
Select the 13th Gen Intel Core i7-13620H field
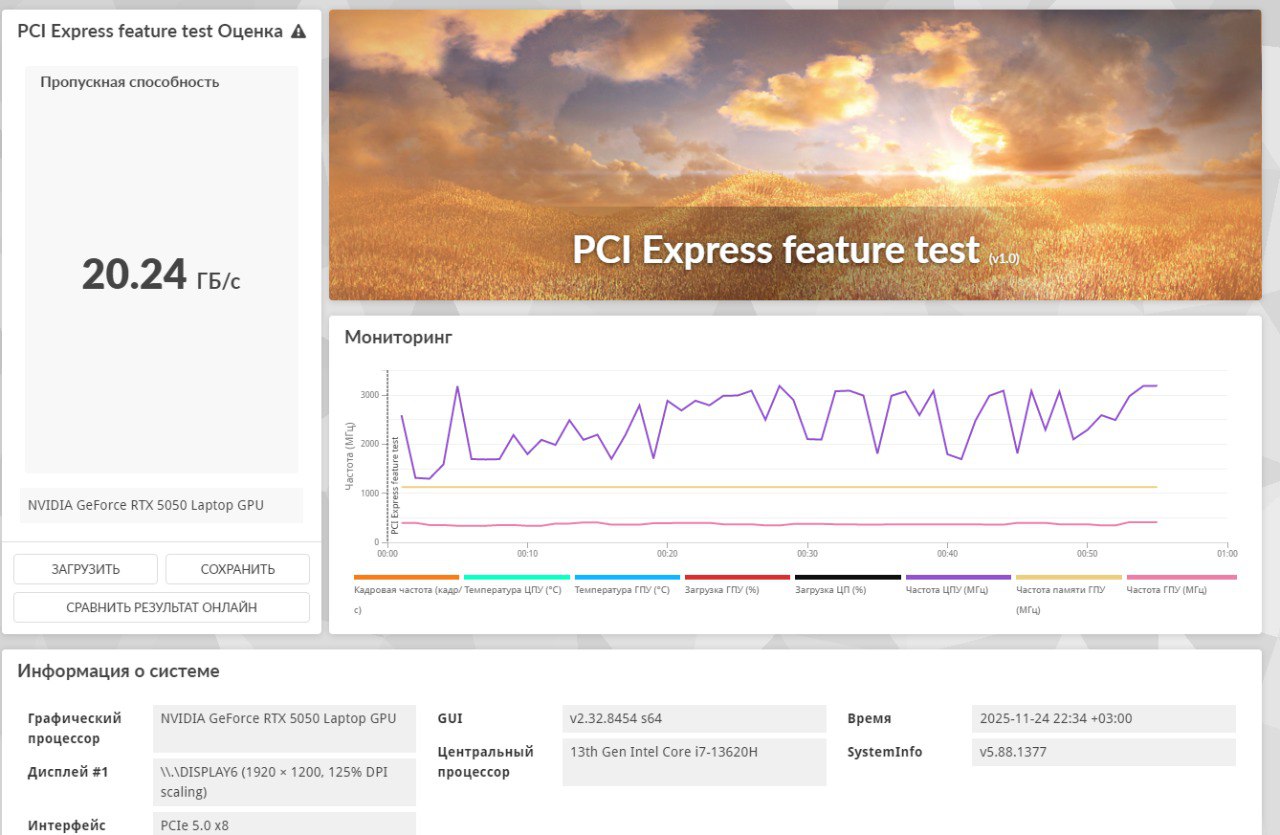click(694, 762)
